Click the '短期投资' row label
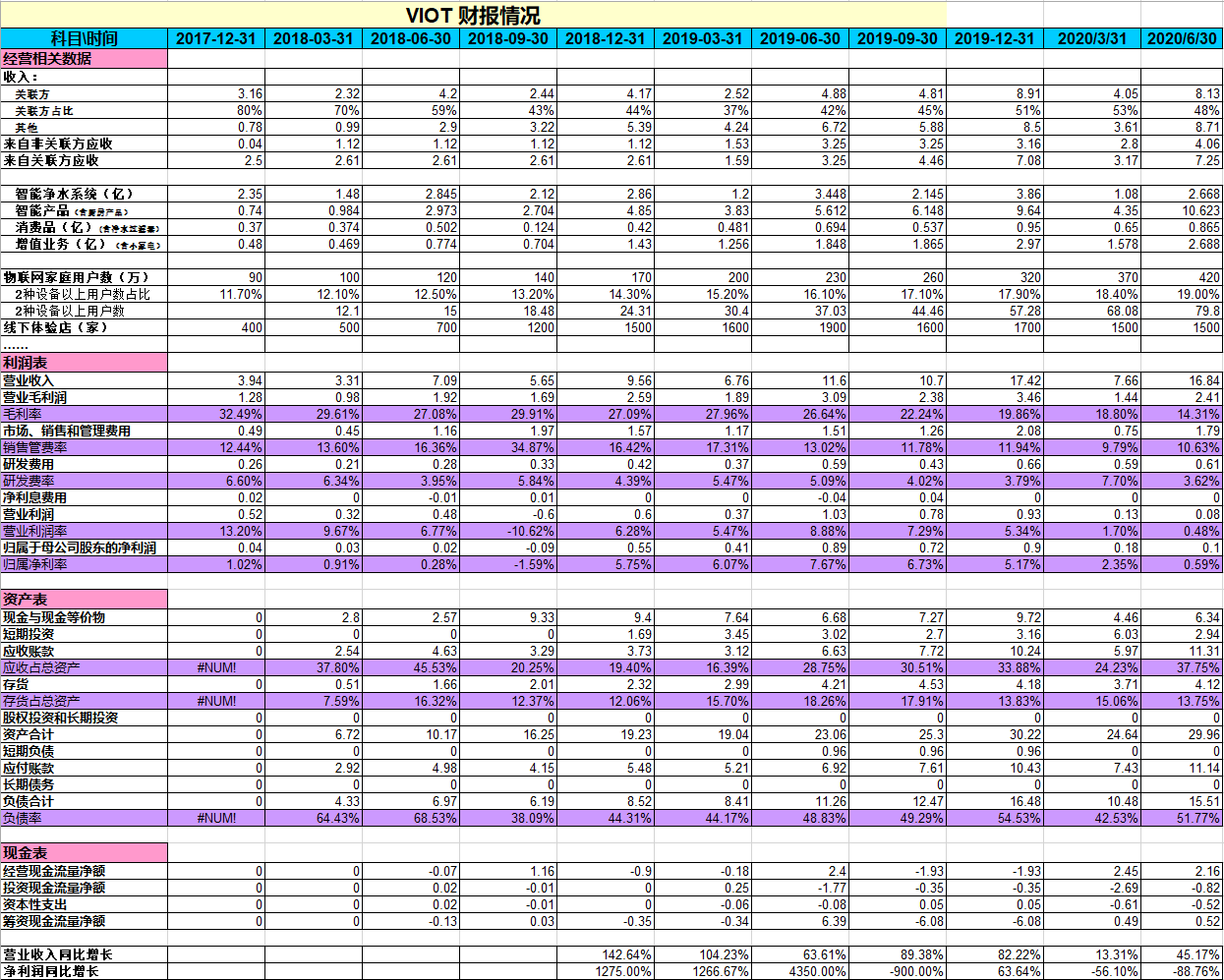Image resolution: width=1224 pixels, height=980 pixels. [x=29, y=634]
